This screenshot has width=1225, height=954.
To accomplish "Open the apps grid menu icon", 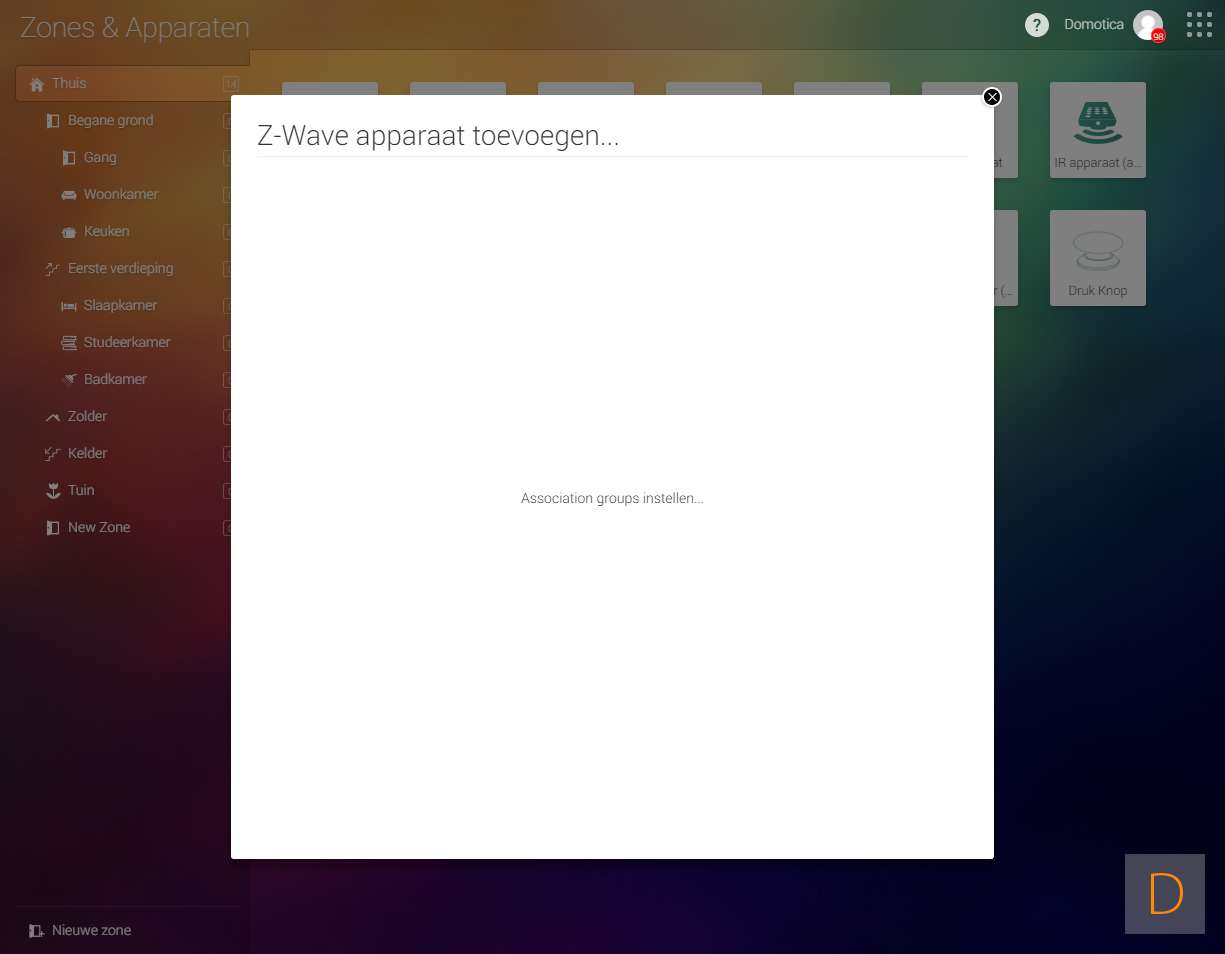I will coord(1198,25).
